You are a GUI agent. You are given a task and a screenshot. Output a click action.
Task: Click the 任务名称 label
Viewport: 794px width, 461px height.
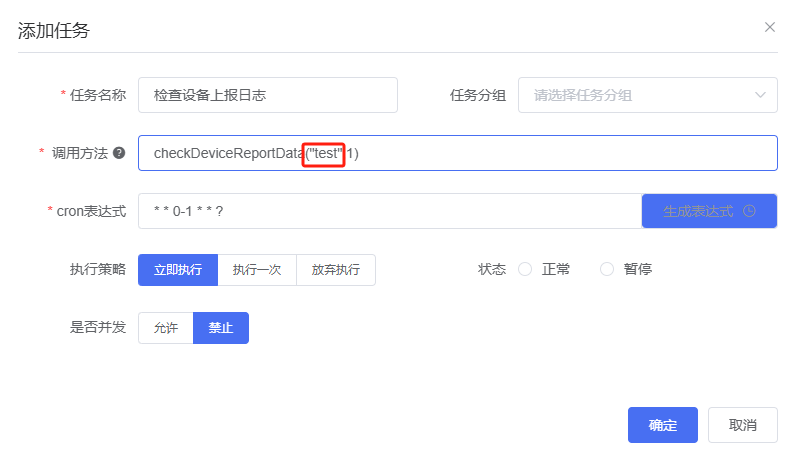(x=98, y=95)
